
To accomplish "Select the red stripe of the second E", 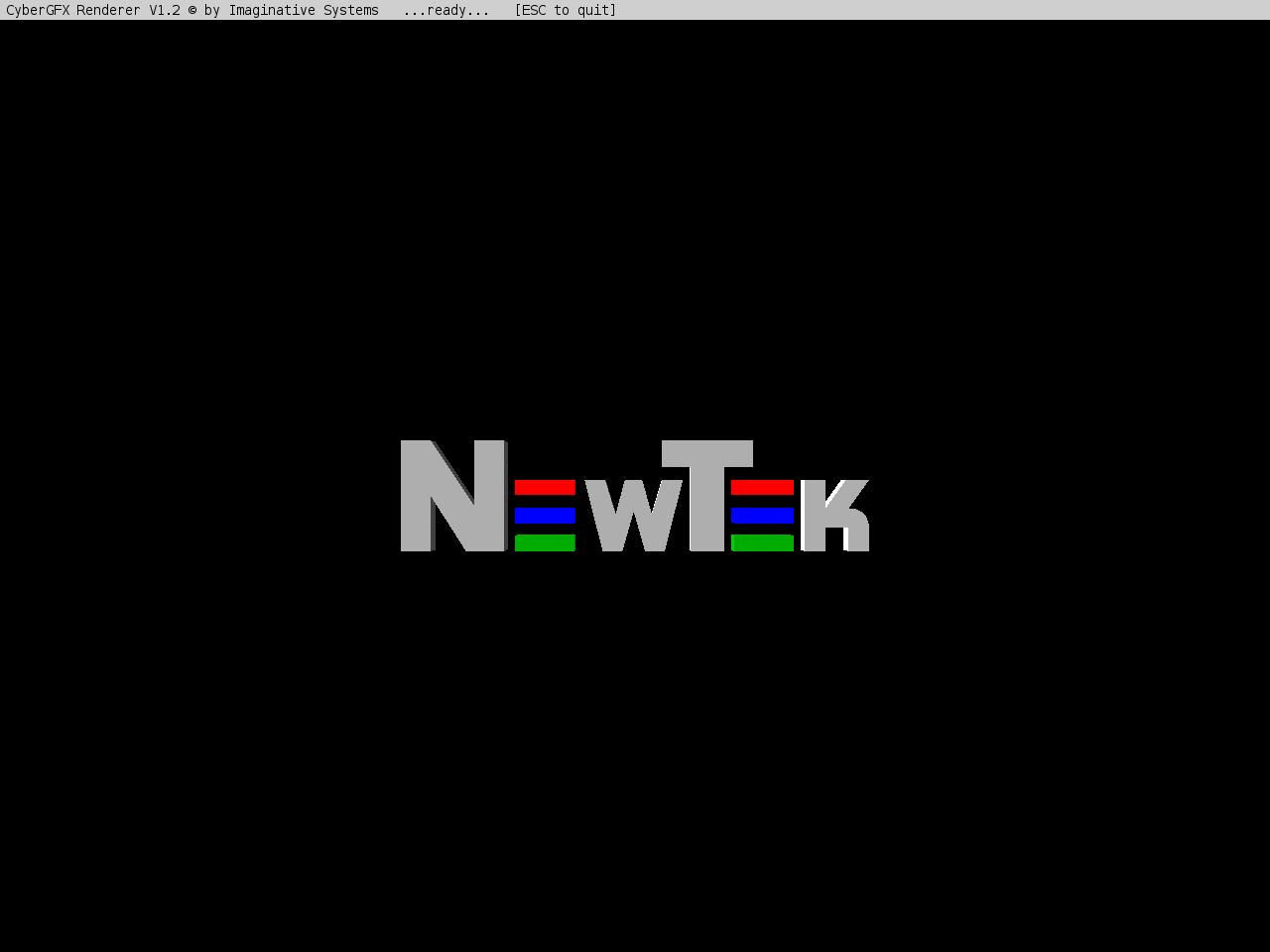I will [763, 486].
